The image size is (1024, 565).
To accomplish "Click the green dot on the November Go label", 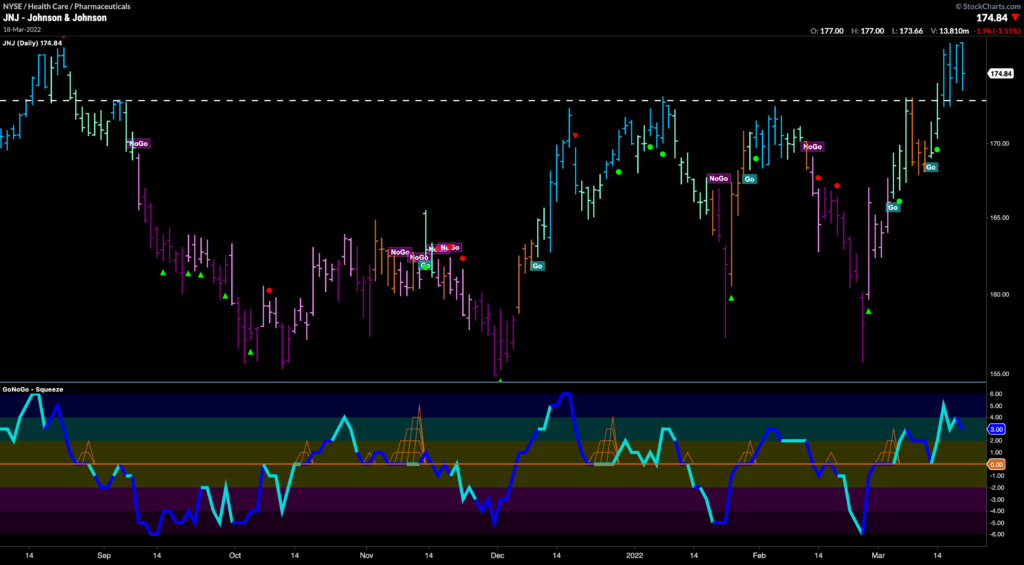I will point(425,266).
